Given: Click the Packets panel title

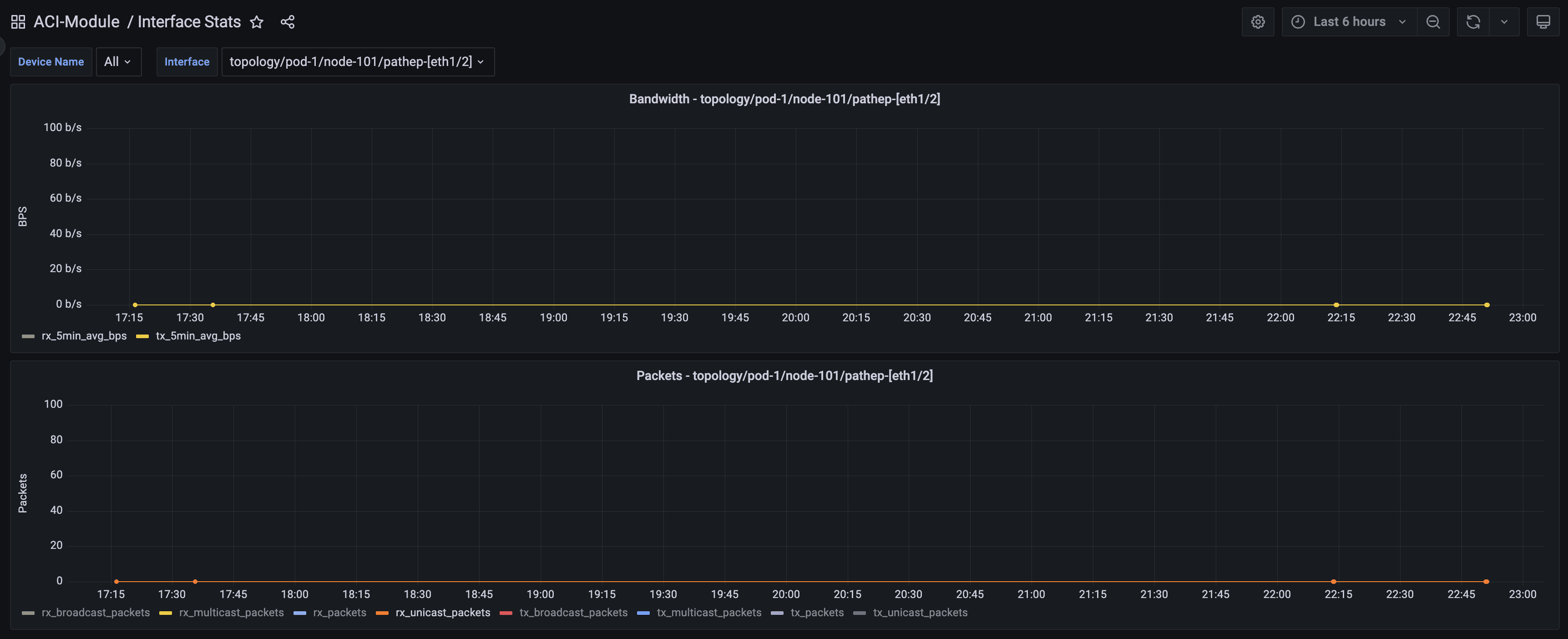Looking at the screenshot, I should pos(784,375).
